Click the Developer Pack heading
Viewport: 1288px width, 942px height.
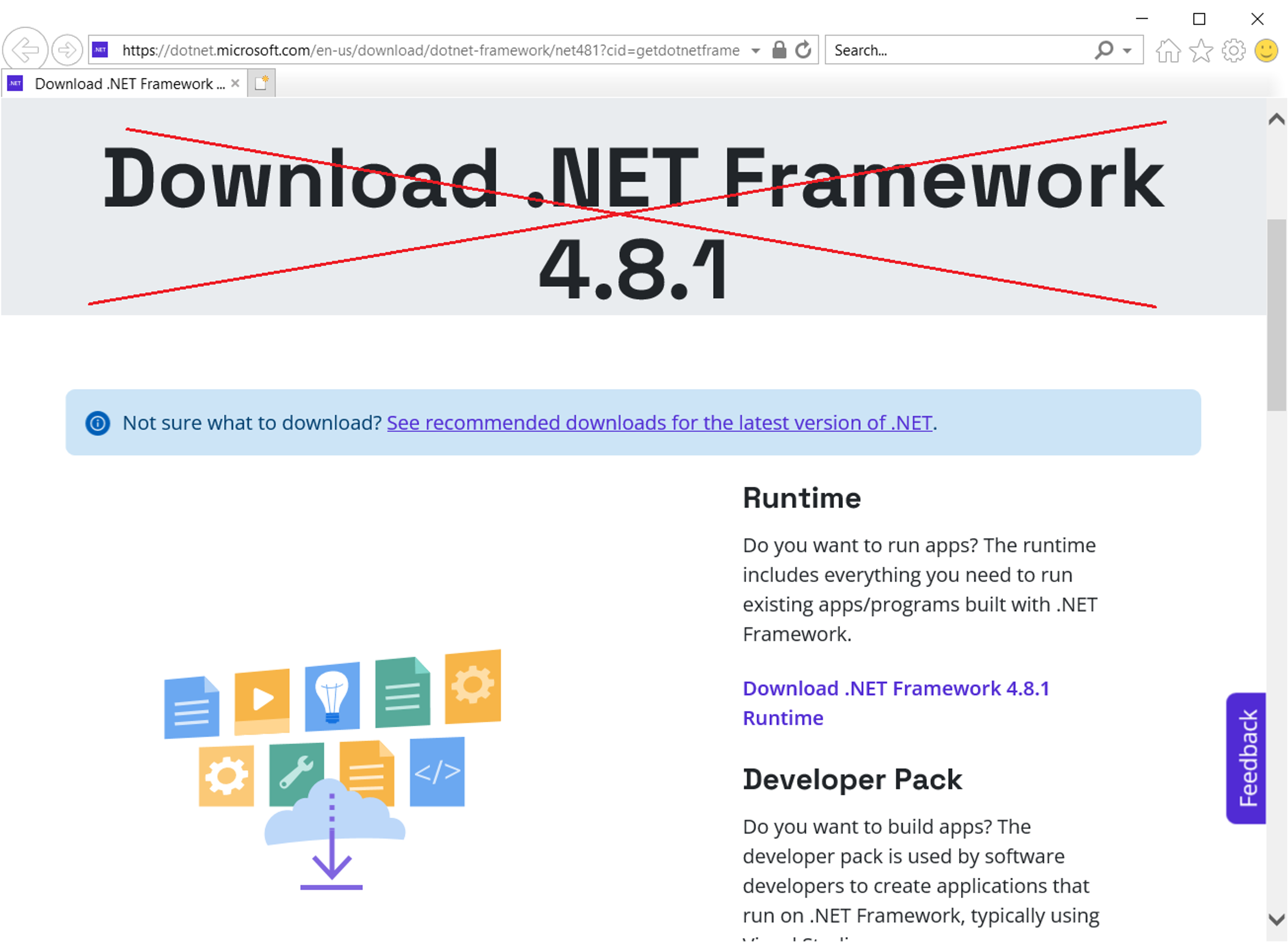[852, 779]
